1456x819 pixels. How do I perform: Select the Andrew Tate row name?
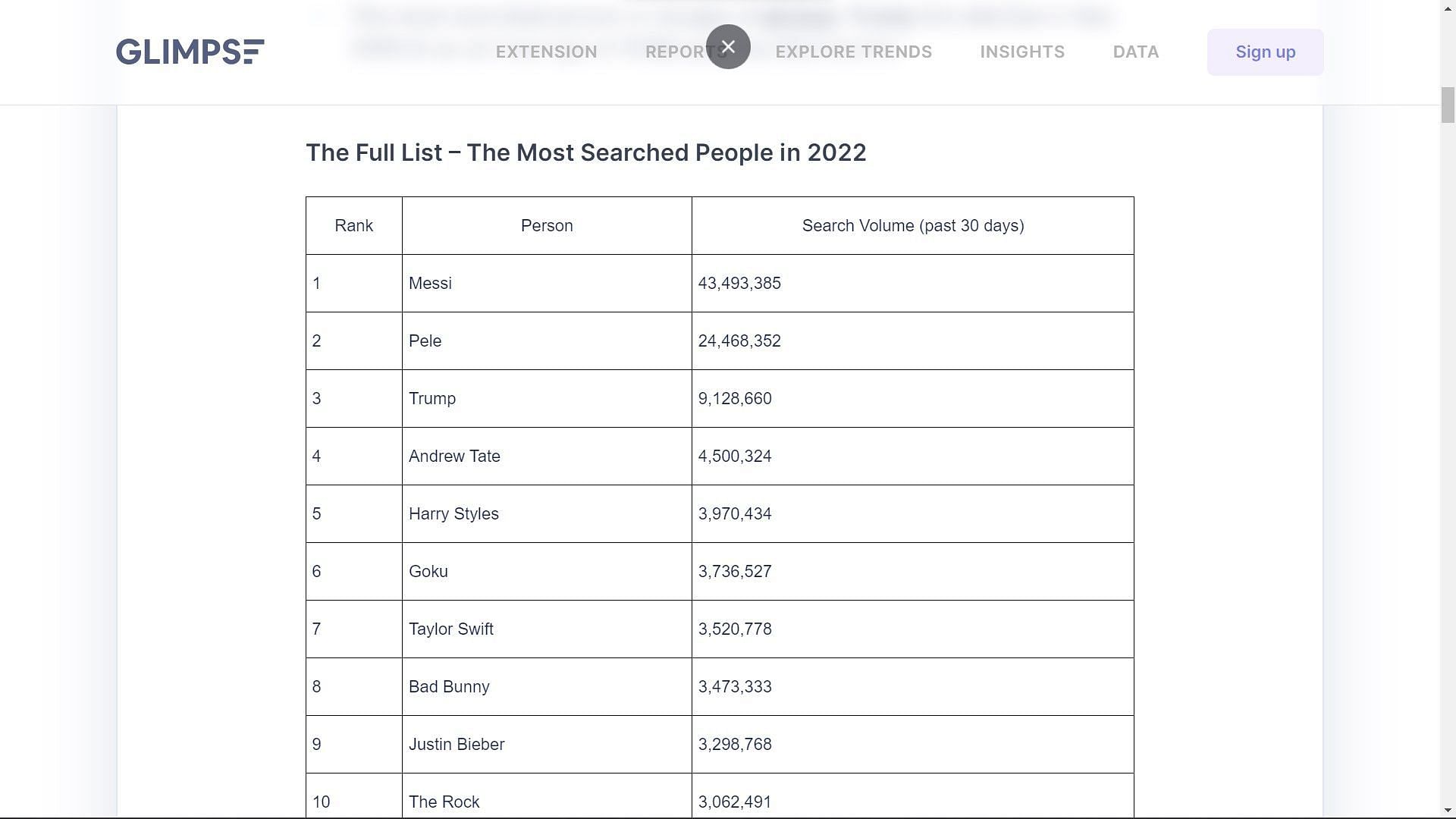[454, 457]
